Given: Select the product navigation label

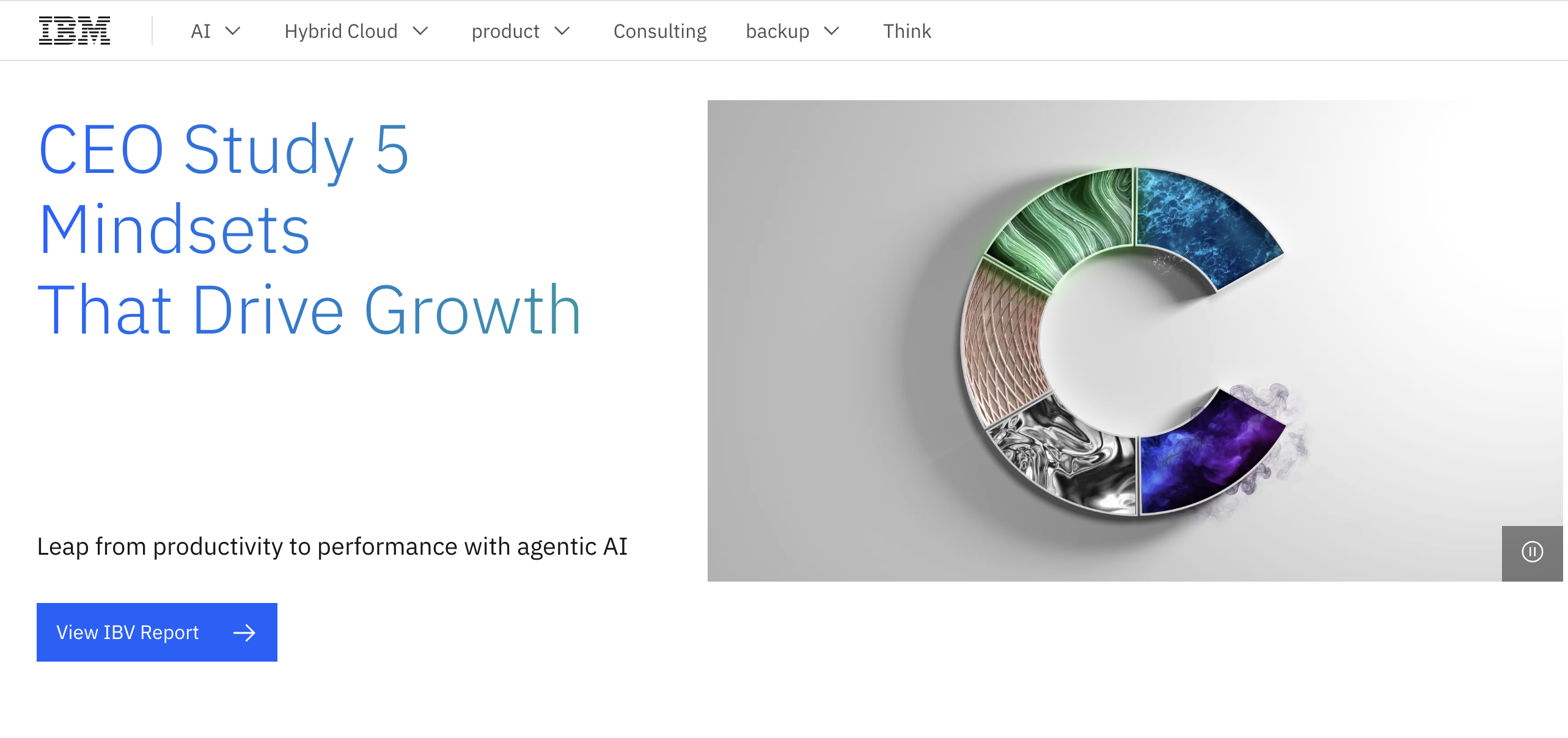Looking at the screenshot, I should [506, 31].
